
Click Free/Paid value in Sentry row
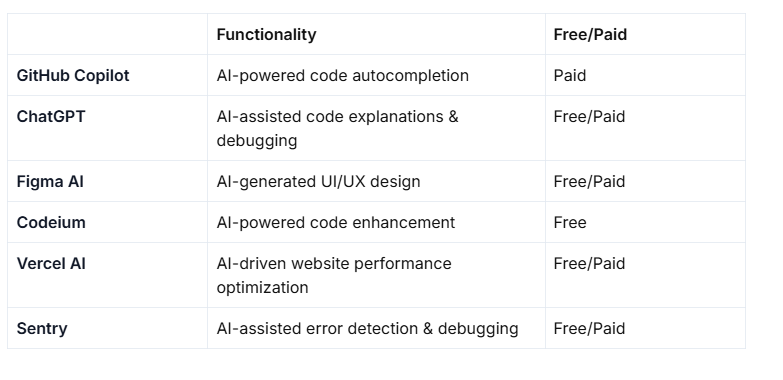[589, 329]
